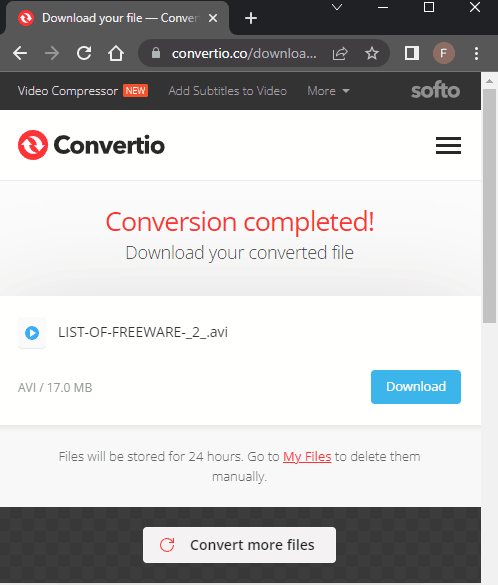
Task: Click the share page icon in address bar
Action: coord(340,53)
